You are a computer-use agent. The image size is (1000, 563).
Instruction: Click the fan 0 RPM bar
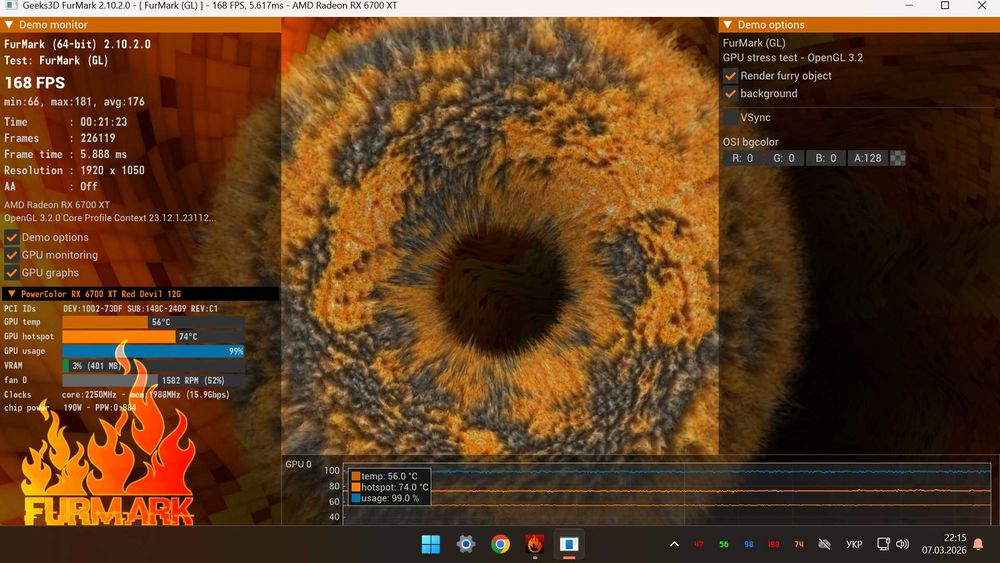(153, 381)
